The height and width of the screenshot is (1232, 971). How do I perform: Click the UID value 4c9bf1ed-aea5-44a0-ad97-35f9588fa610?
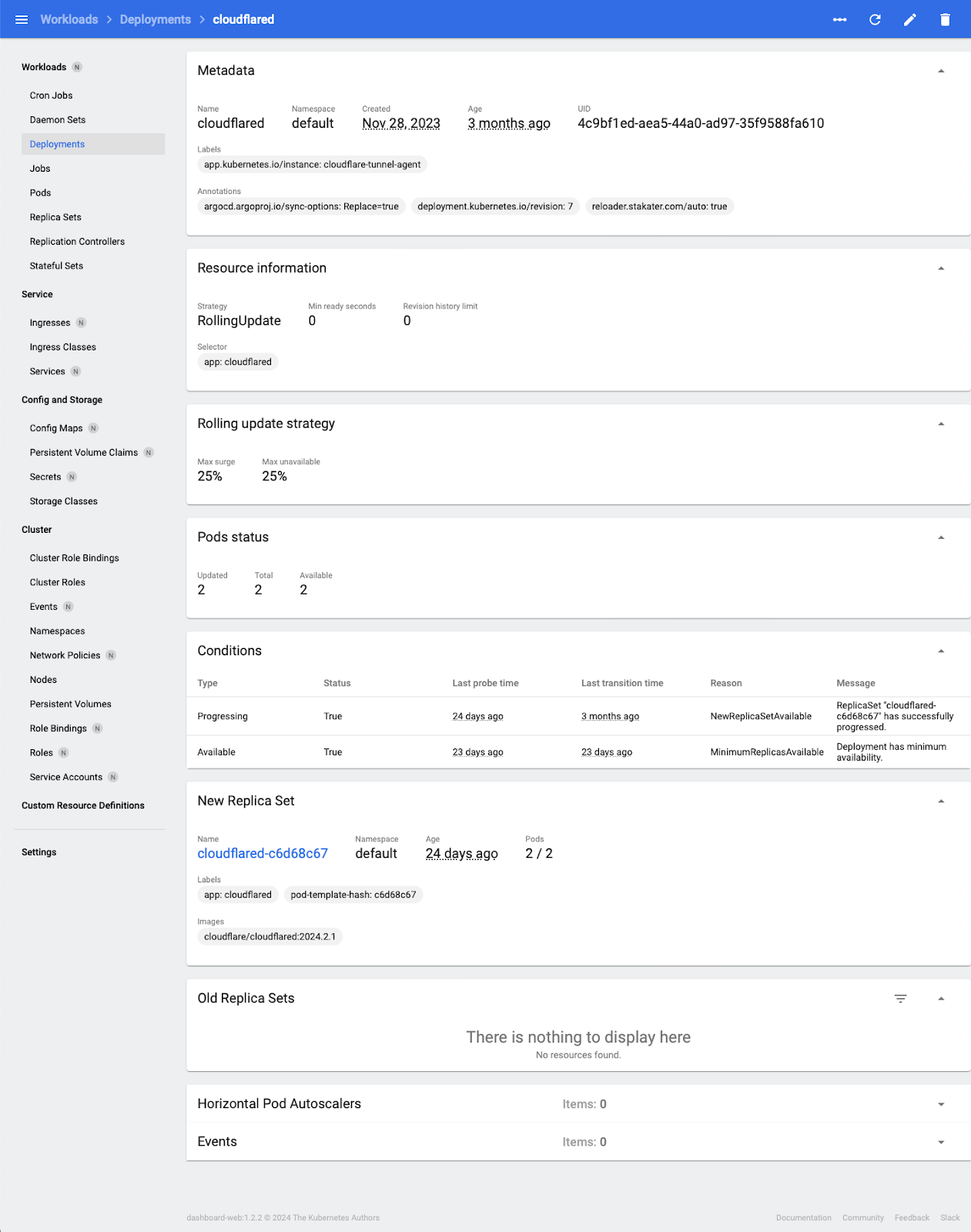coord(701,123)
